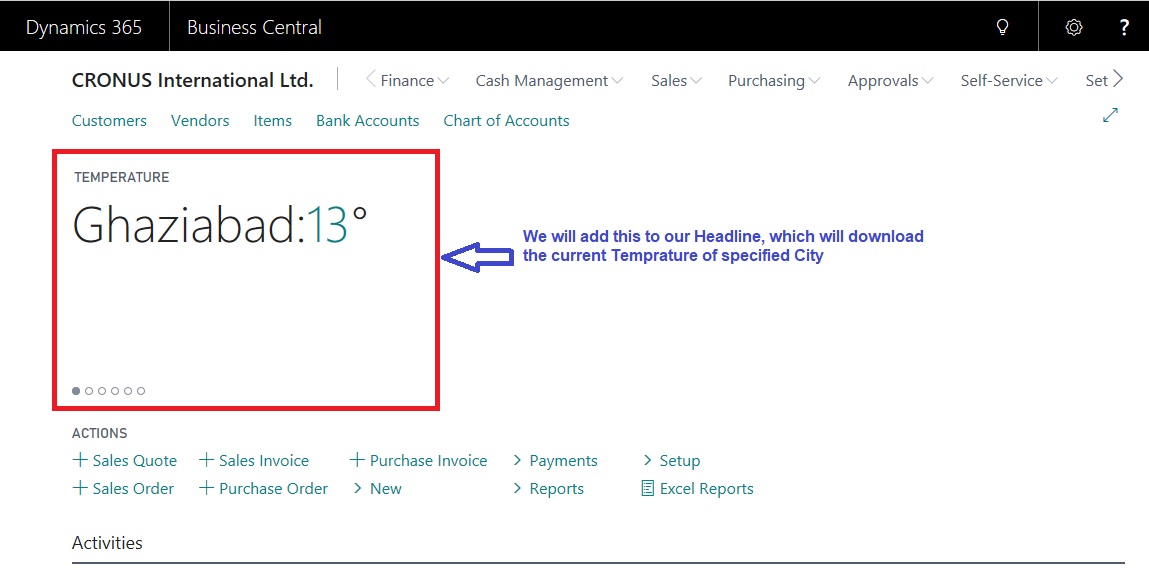
Task: Open the Chart of Accounts link
Action: pos(506,121)
